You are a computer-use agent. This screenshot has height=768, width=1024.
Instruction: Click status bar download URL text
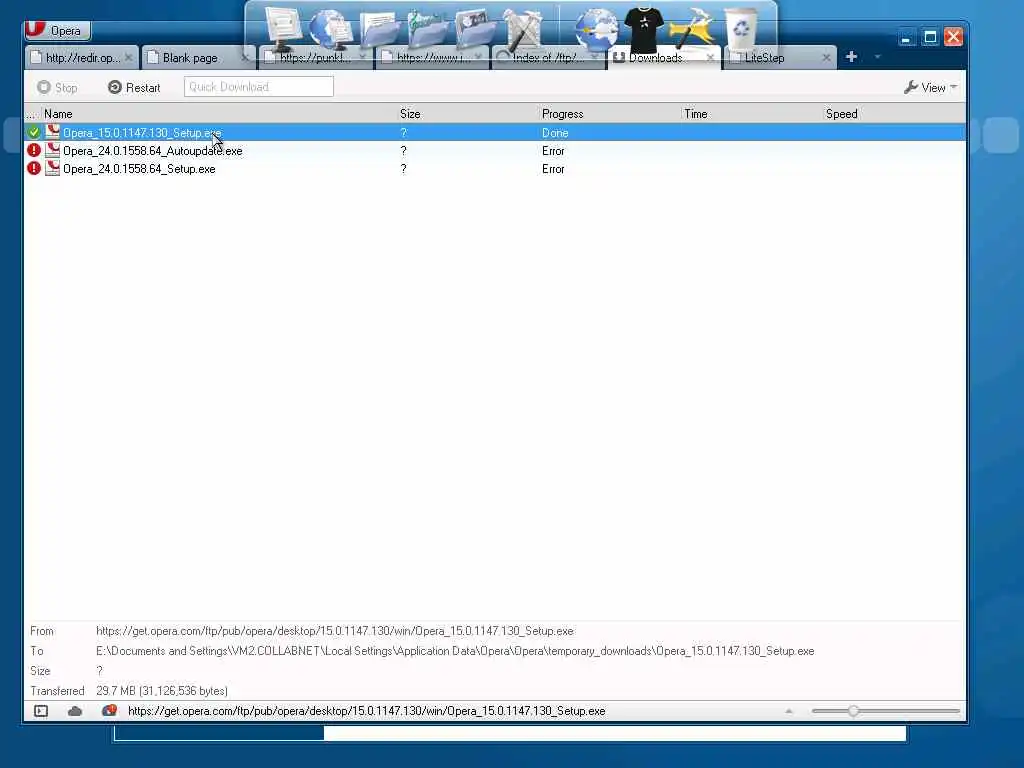[x=366, y=711]
